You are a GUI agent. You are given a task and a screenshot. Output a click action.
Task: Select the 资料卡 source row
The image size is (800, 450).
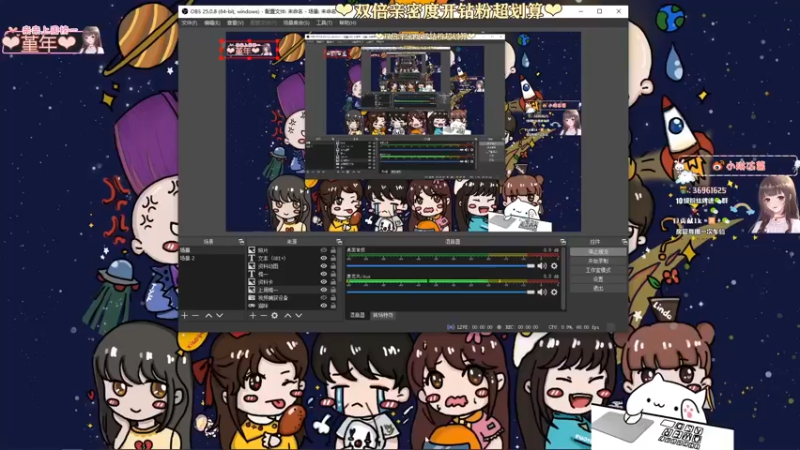point(292,282)
